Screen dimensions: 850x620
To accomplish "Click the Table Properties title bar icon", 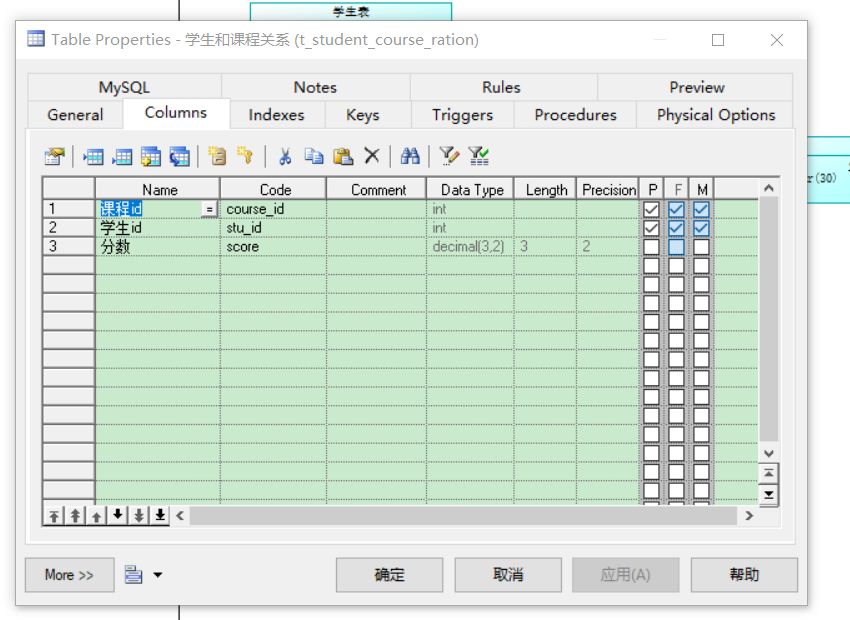I will [36, 39].
